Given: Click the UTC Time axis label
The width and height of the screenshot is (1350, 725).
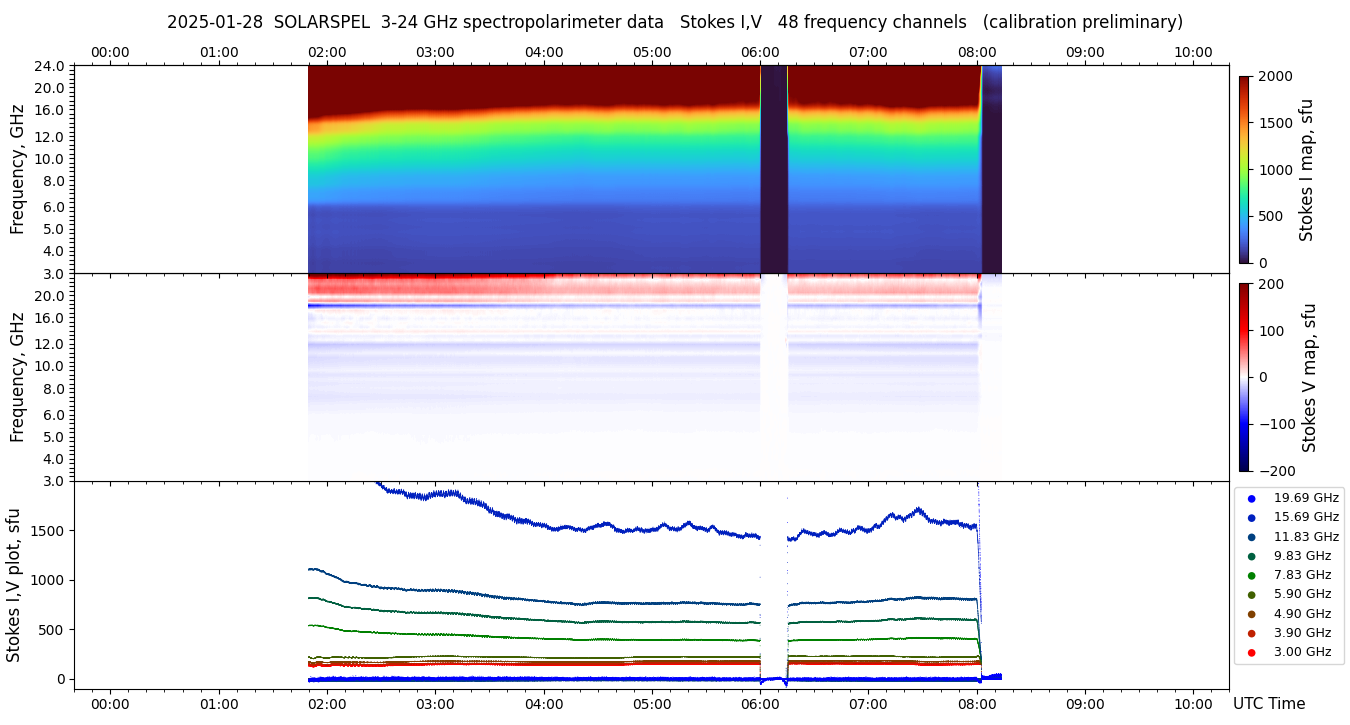Looking at the screenshot, I should [x=1268, y=704].
